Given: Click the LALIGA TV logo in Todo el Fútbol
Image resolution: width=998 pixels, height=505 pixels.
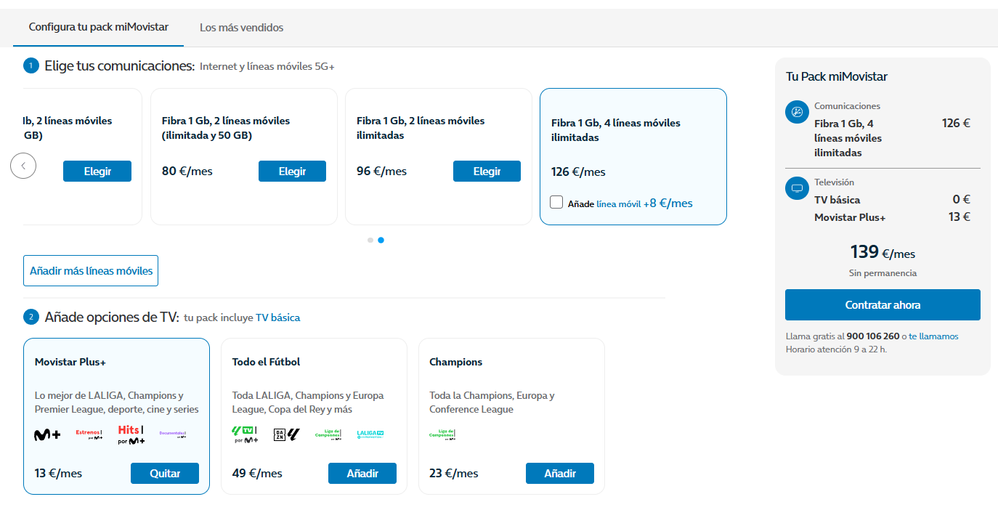Looking at the screenshot, I should tap(371, 434).
